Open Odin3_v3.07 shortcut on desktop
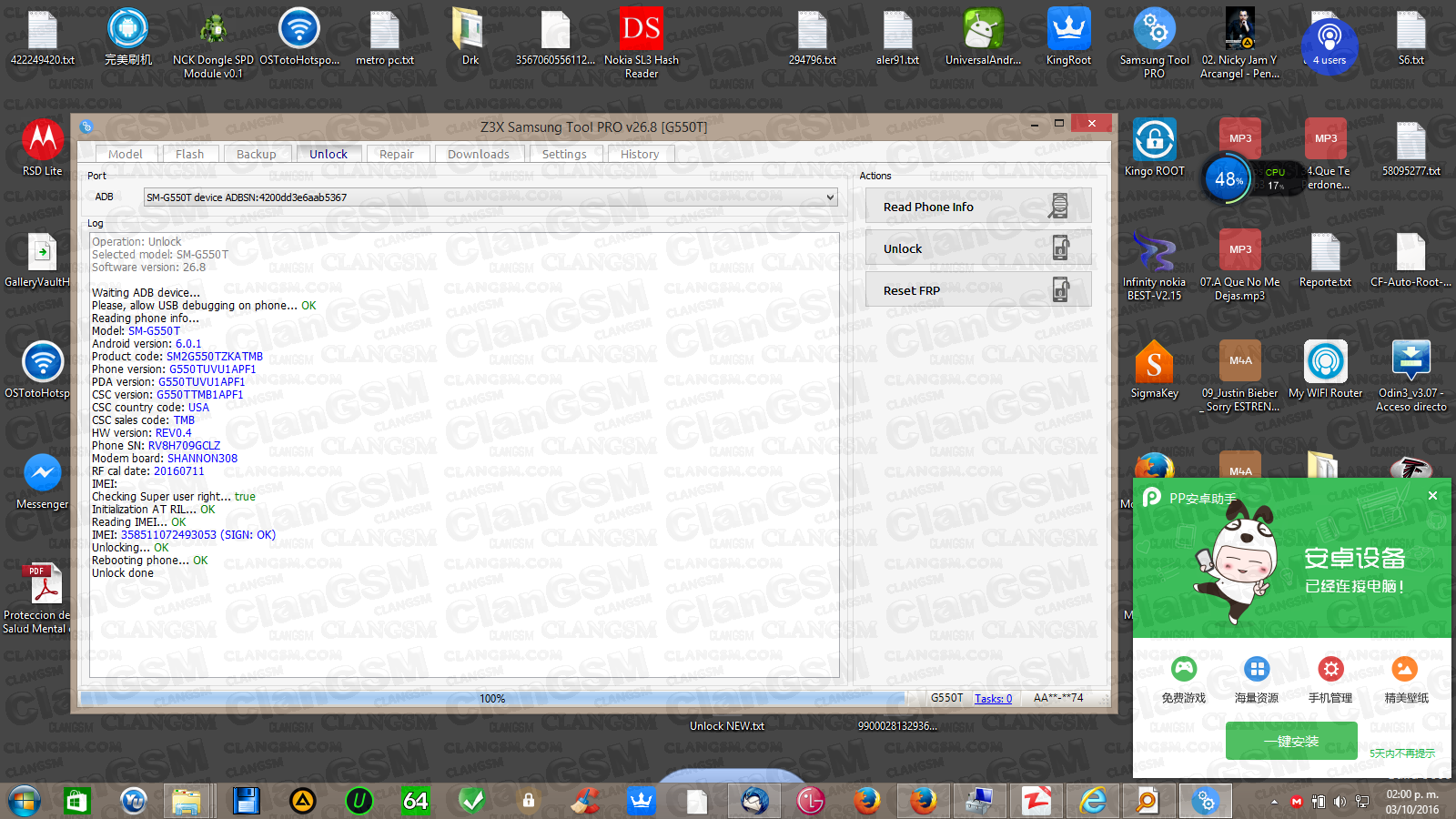The height and width of the screenshot is (819, 1456). pyautogui.click(x=1410, y=376)
